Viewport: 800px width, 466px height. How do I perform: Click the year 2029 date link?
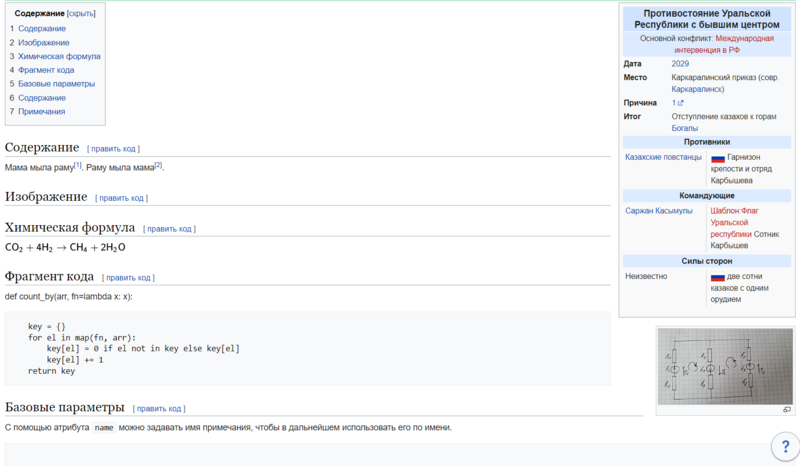tap(680, 64)
